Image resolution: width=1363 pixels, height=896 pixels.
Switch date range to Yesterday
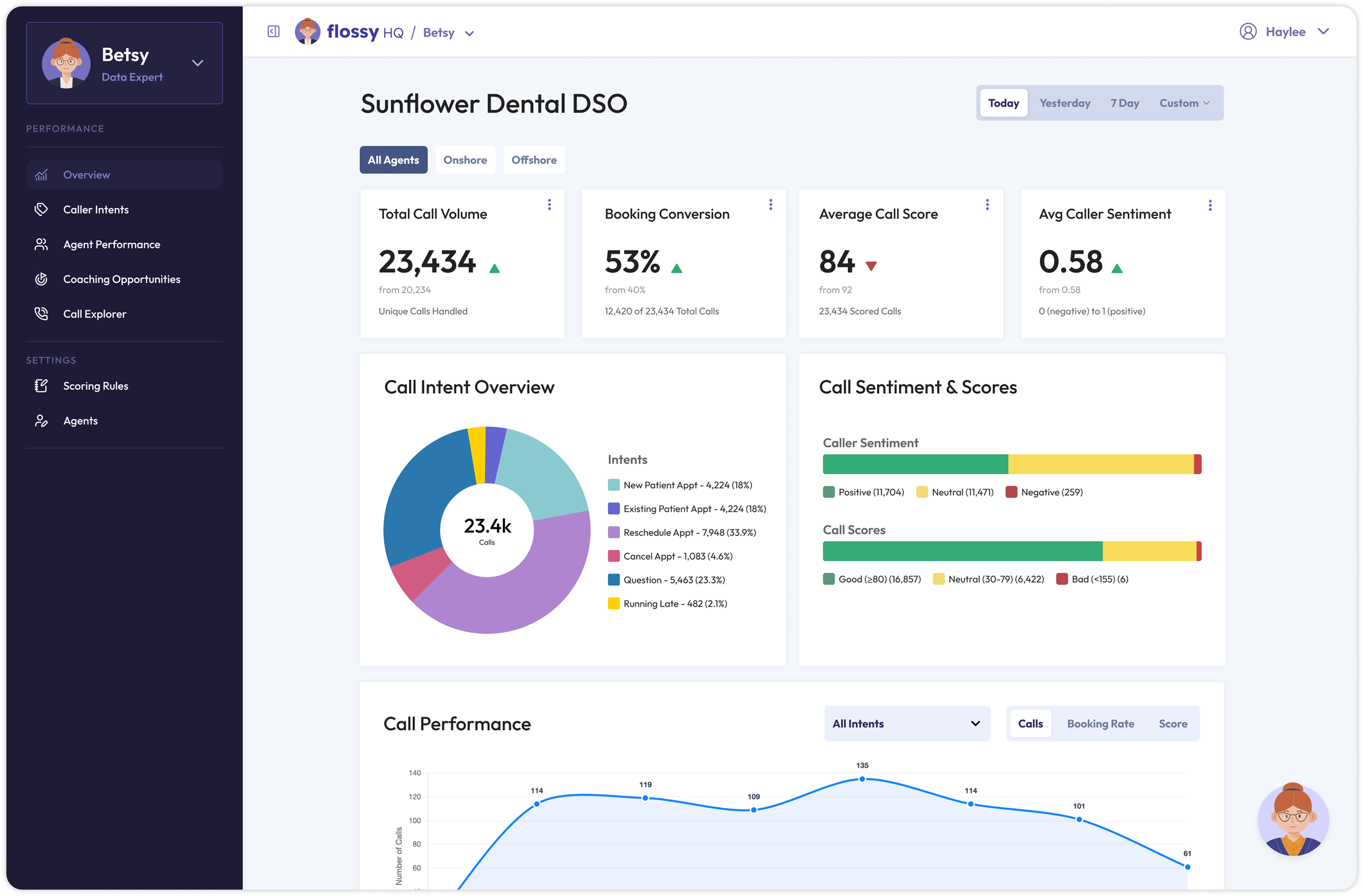click(x=1064, y=103)
